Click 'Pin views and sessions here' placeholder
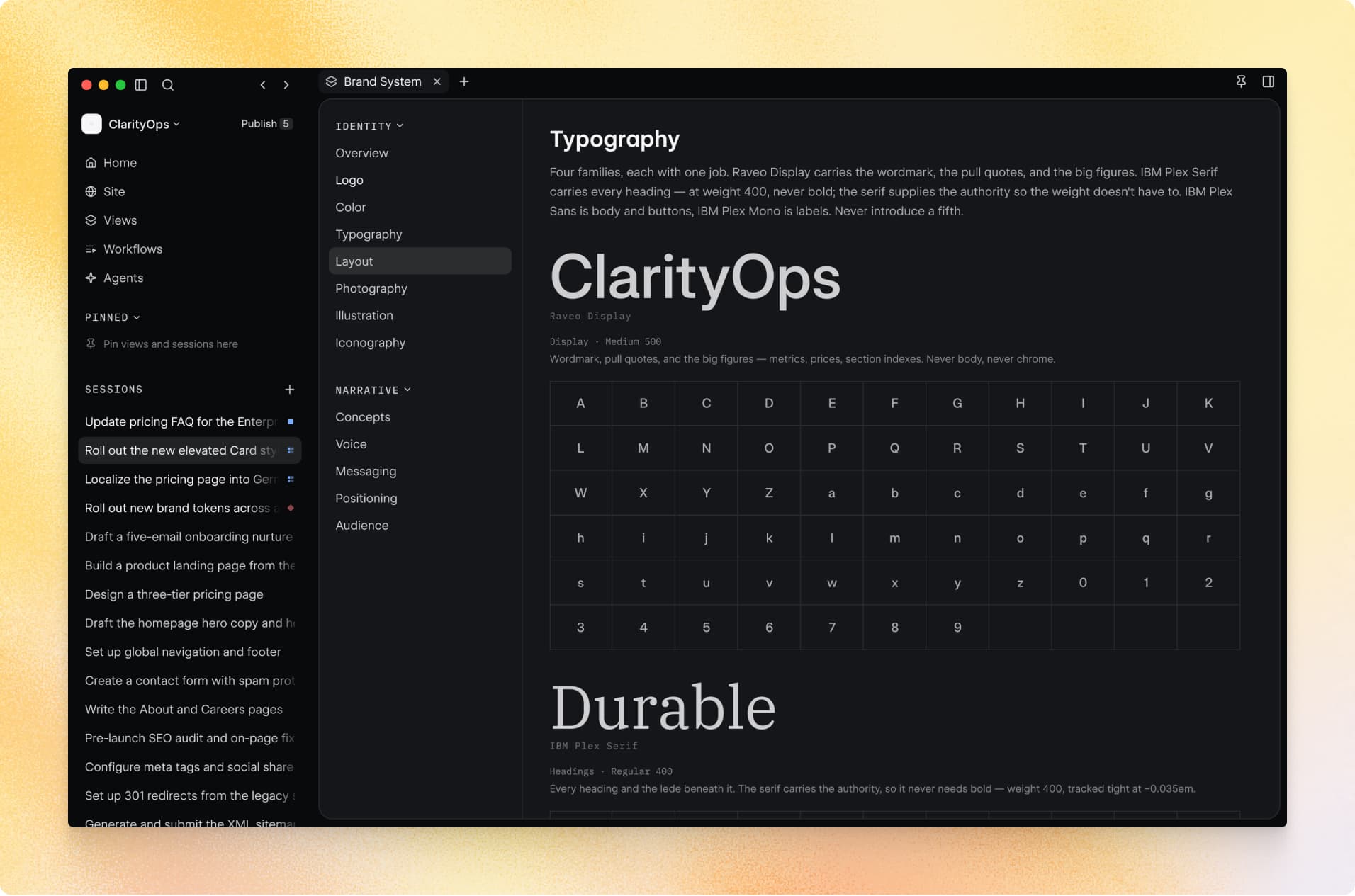 click(171, 344)
